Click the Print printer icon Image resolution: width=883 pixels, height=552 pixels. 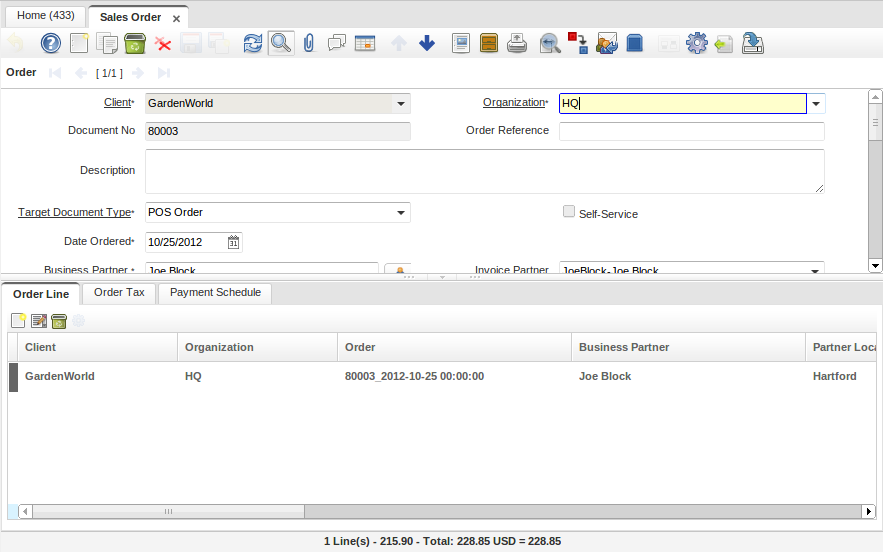click(517, 43)
